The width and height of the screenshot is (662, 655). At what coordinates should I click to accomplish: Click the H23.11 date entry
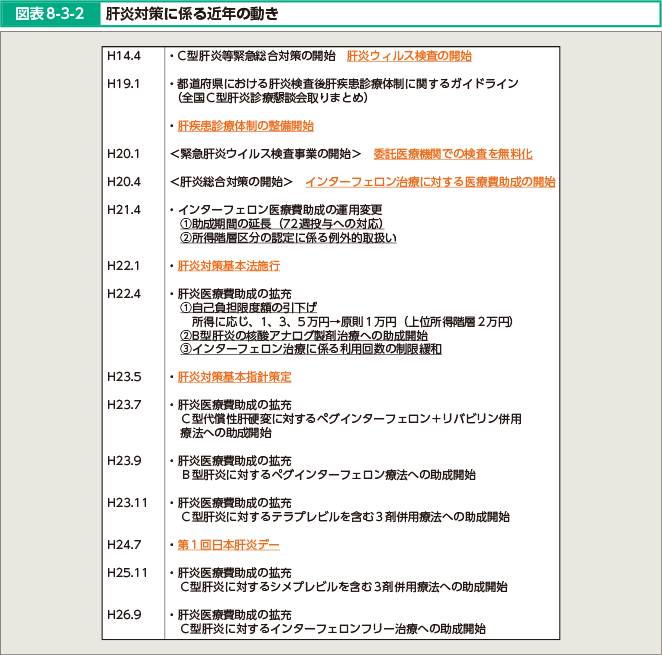coord(127,503)
